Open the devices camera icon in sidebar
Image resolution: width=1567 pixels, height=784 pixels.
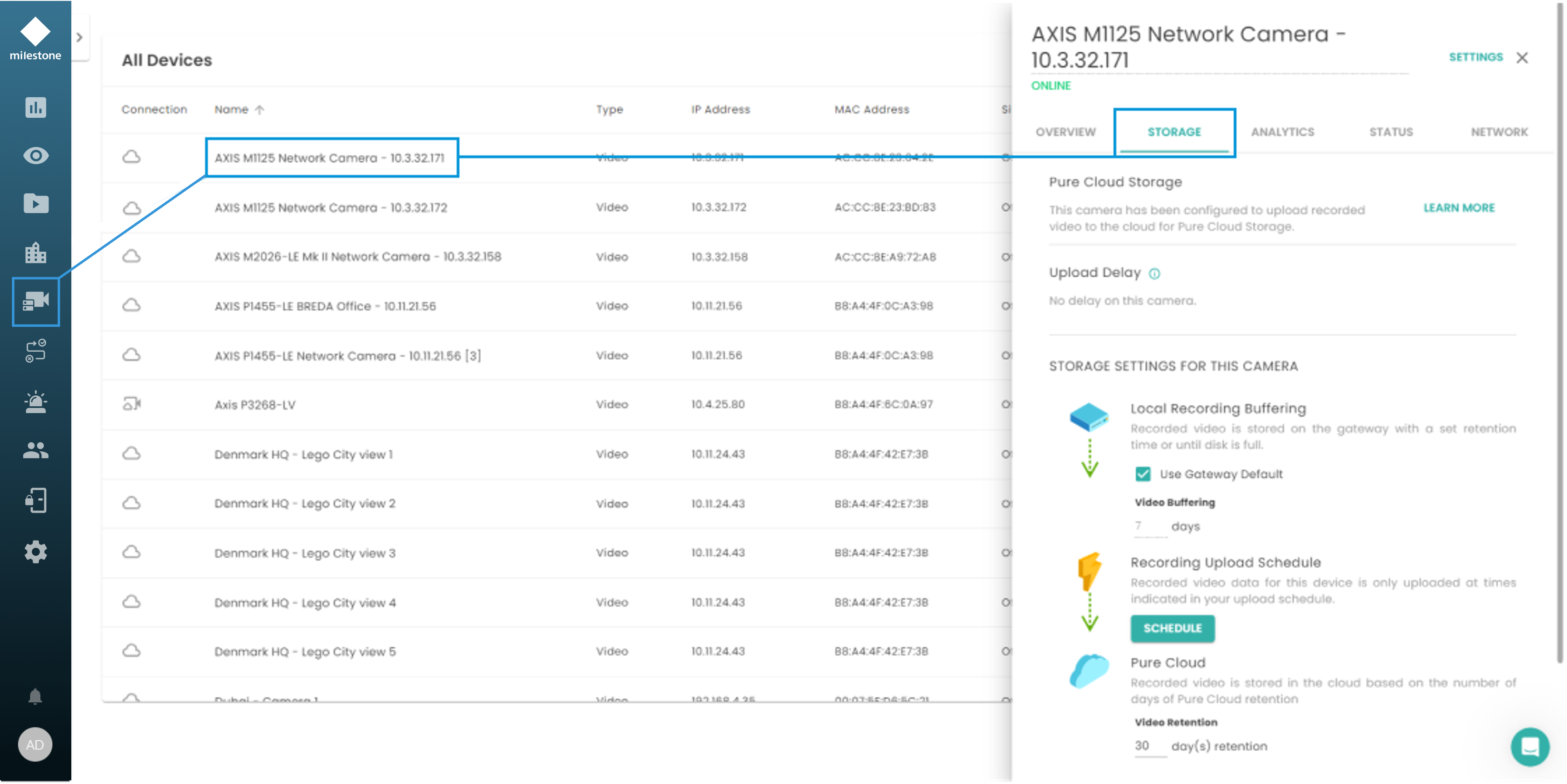[x=35, y=301]
